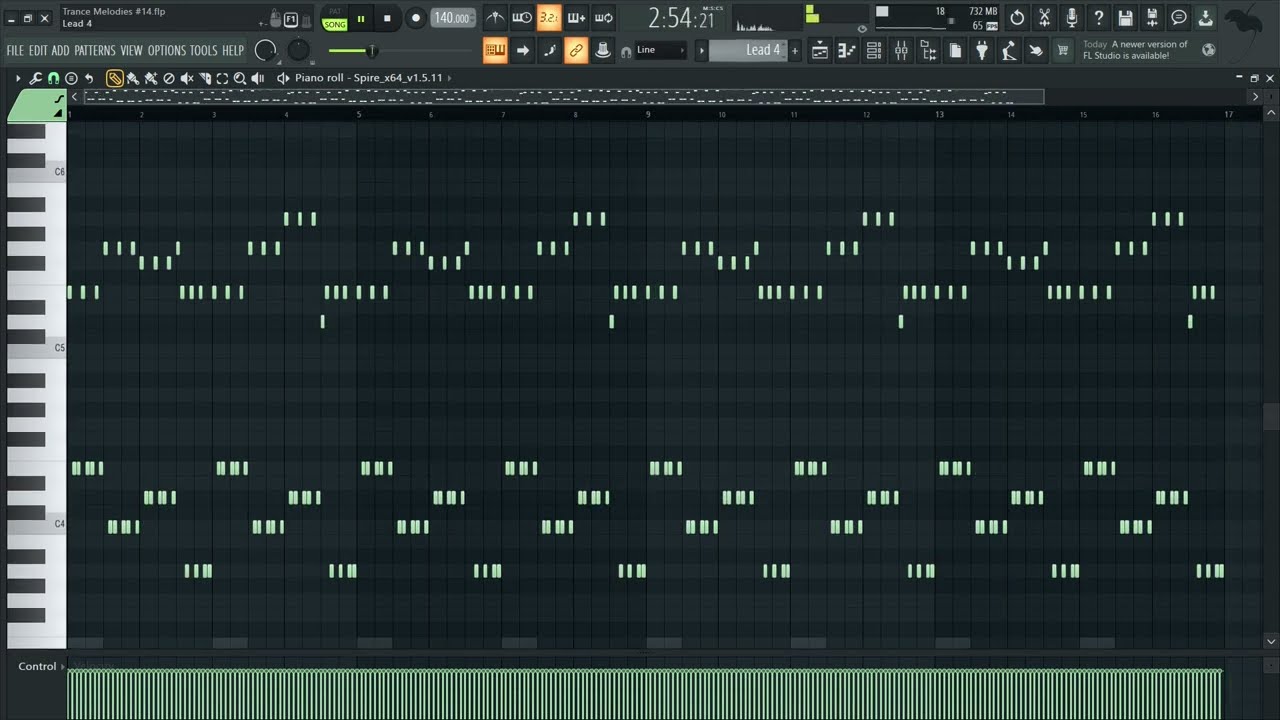The width and height of the screenshot is (1280, 720).
Task: Select the Slice tool in piano roll
Action: point(204,78)
